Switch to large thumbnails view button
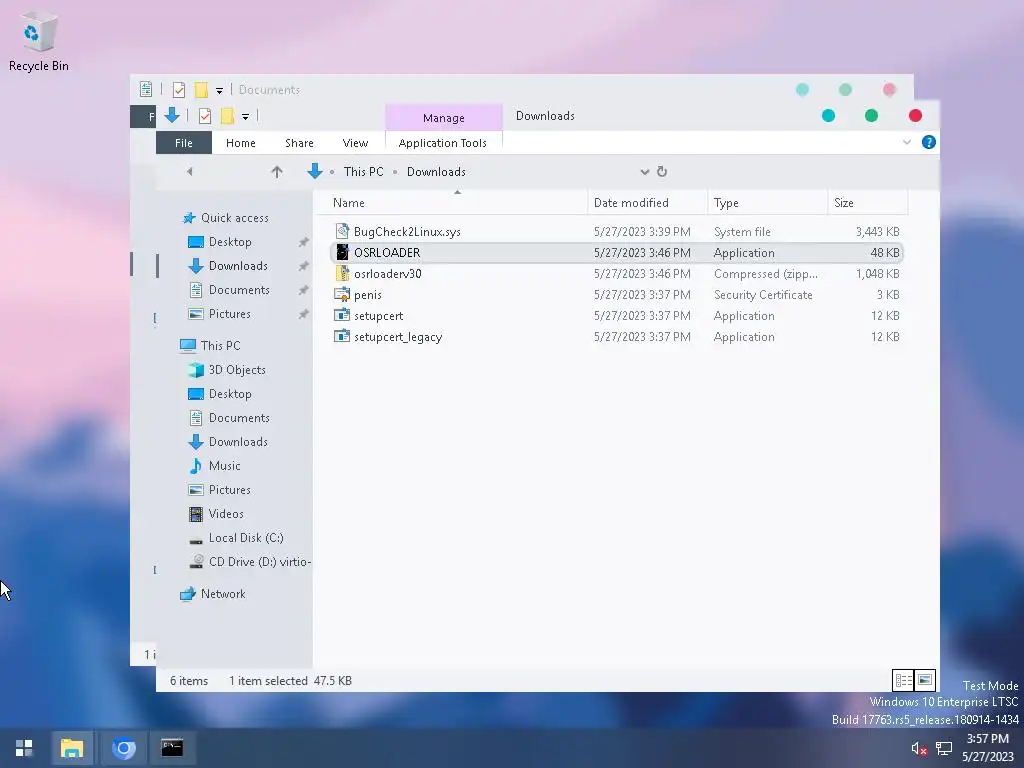 925,680
